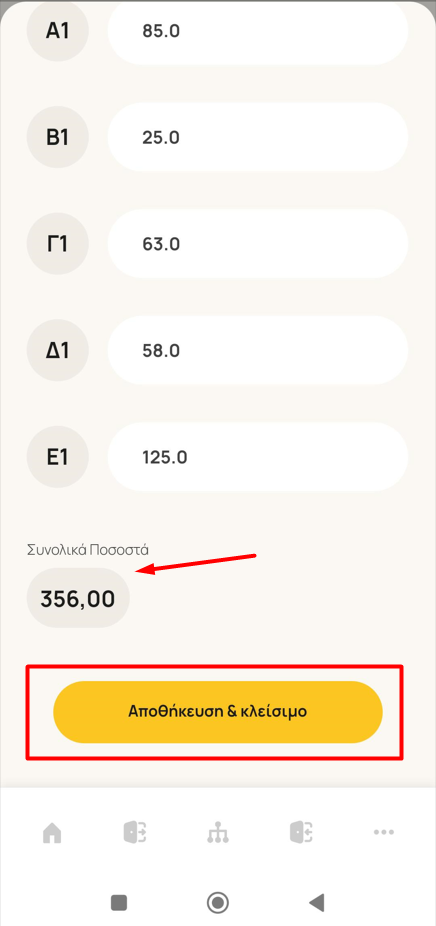Tap the Γ1 round label badge
This screenshot has width=436, height=926.
[58, 243]
